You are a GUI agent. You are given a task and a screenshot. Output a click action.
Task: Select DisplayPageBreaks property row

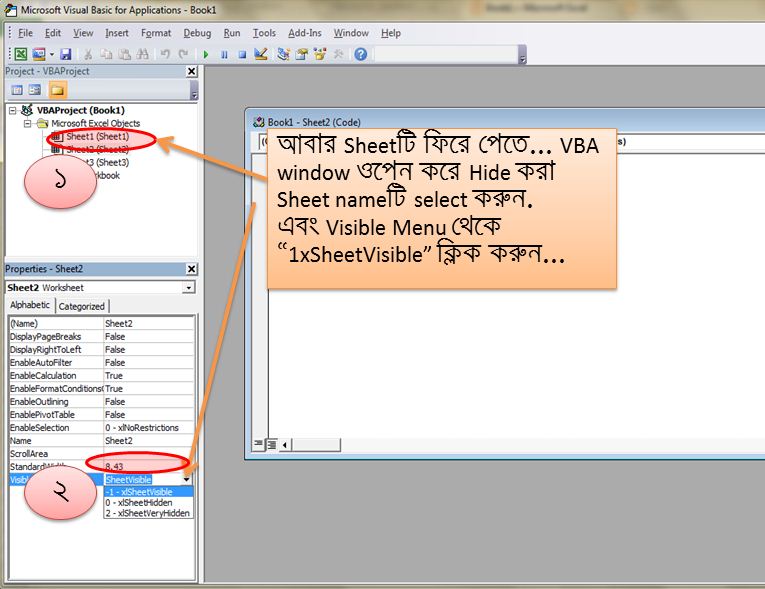tap(101, 337)
